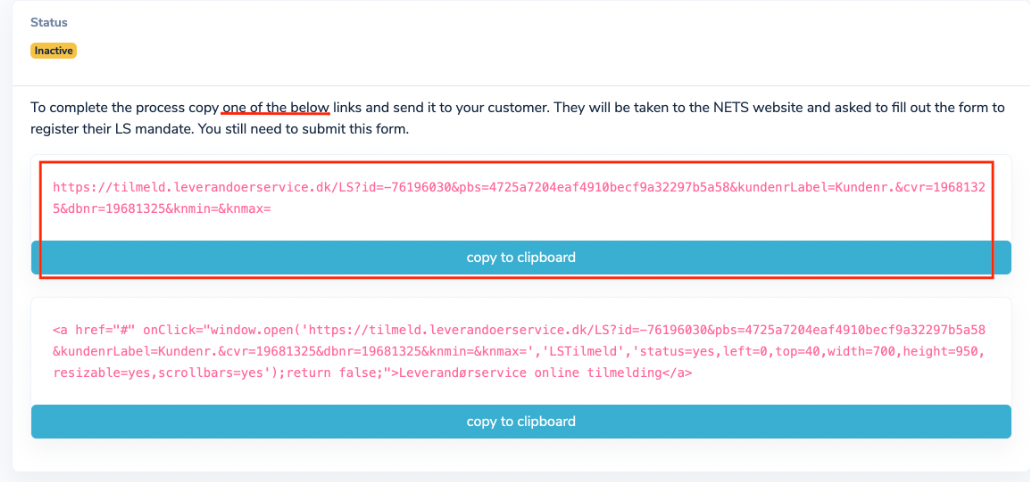Screen dimensions: 1030x482
Task: Click the underlined "one of the below" text
Action: pos(276,107)
